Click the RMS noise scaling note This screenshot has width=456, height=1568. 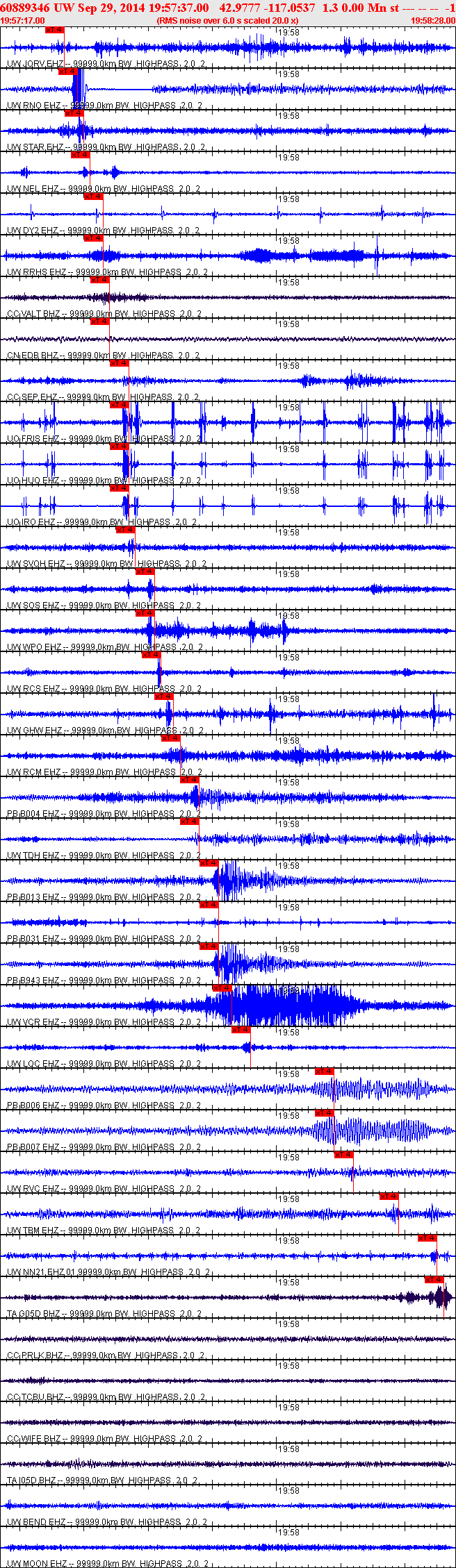coord(228,21)
